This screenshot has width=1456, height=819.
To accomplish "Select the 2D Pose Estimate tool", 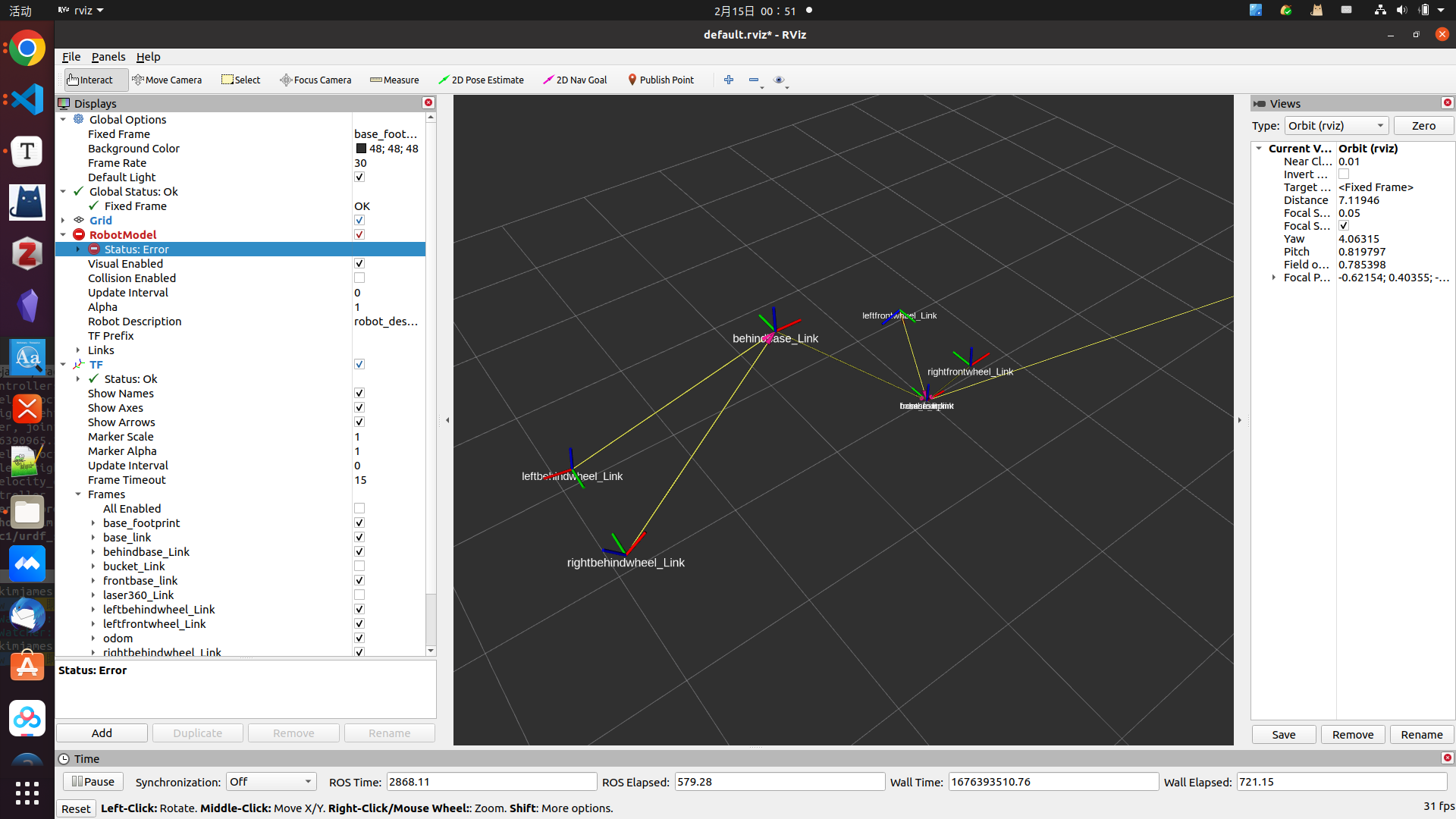I will (x=481, y=80).
